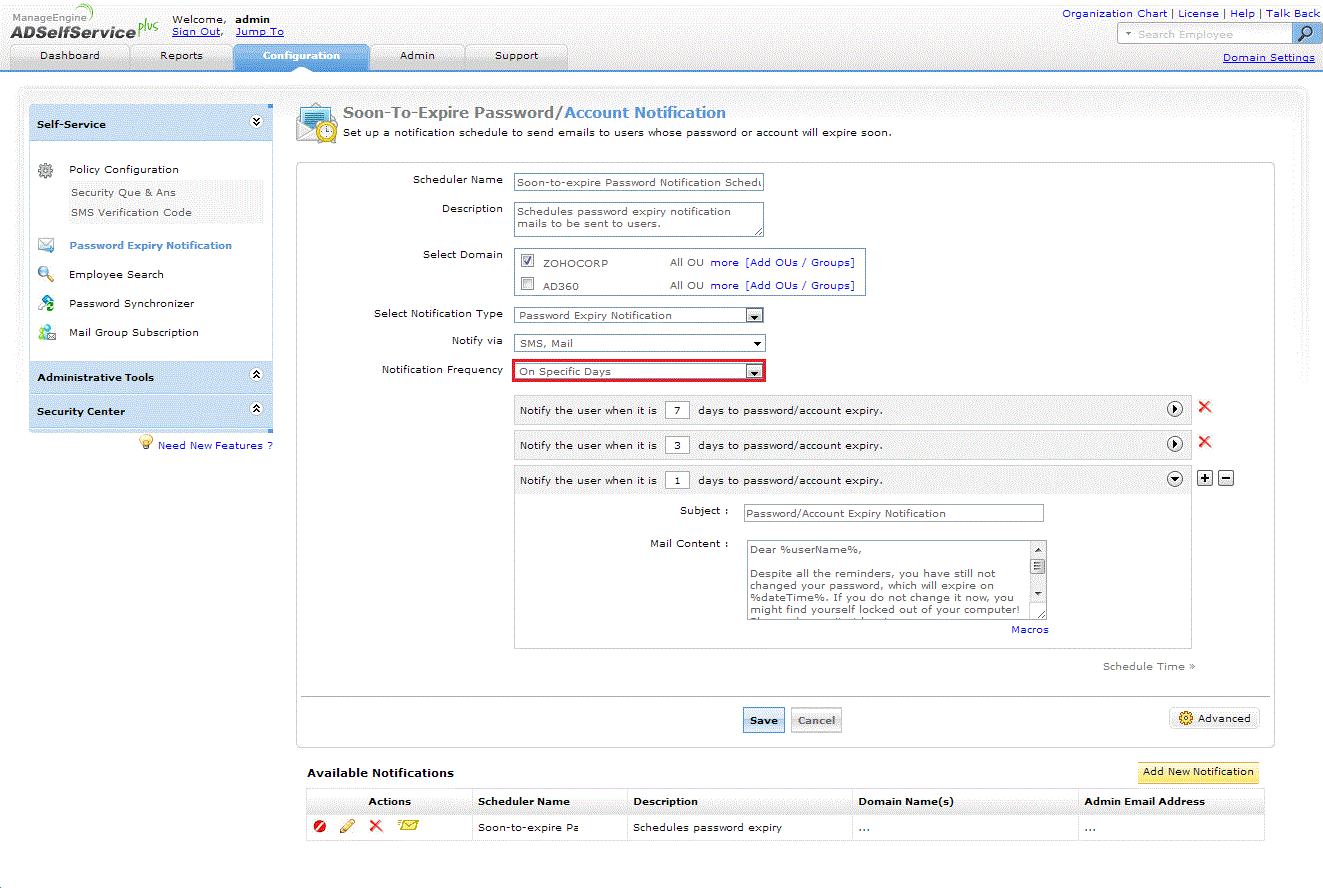
Task: Open the Domain Settings link
Action: pyautogui.click(x=1269, y=58)
